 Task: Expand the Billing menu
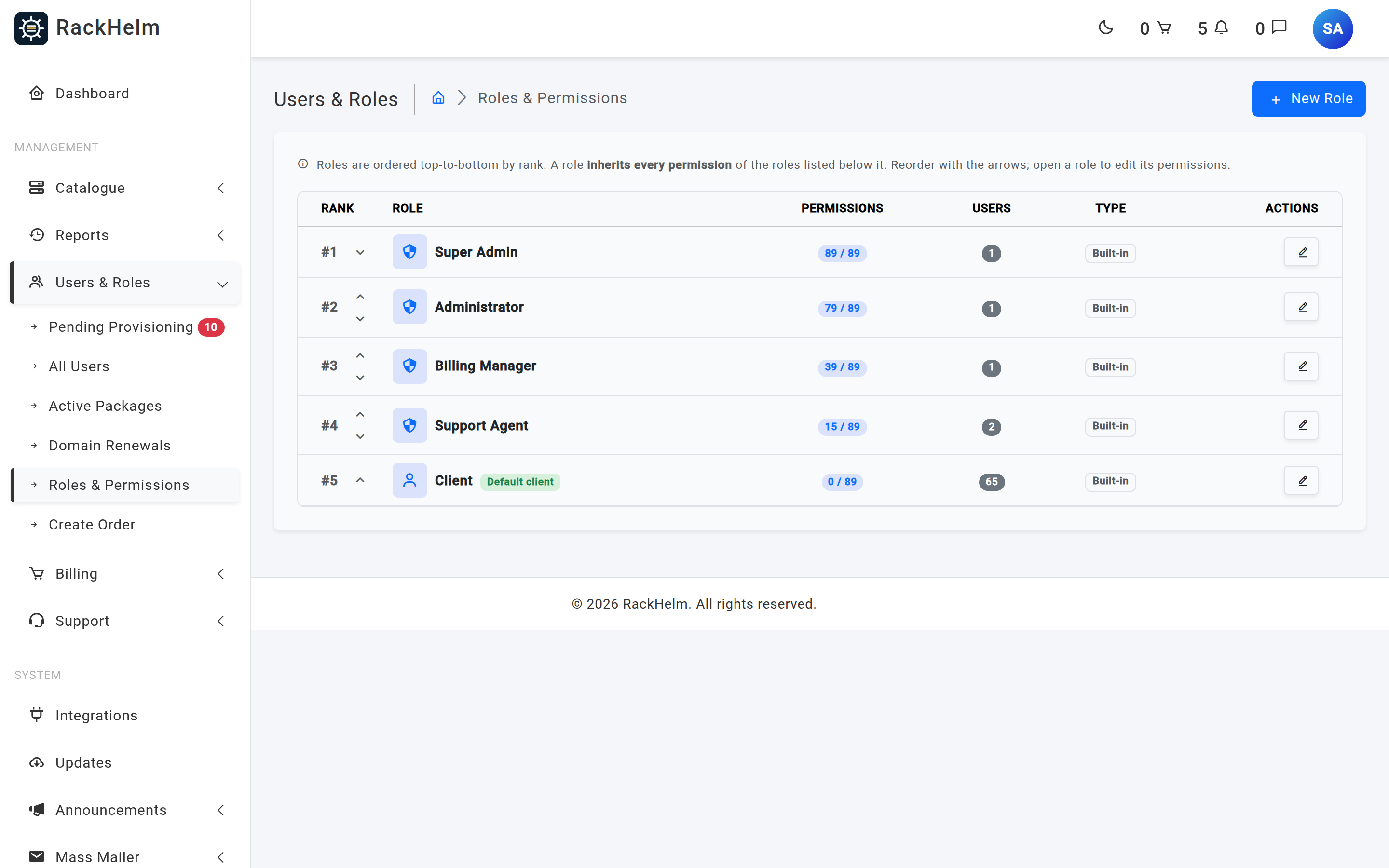pyautogui.click(x=125, y=573)
